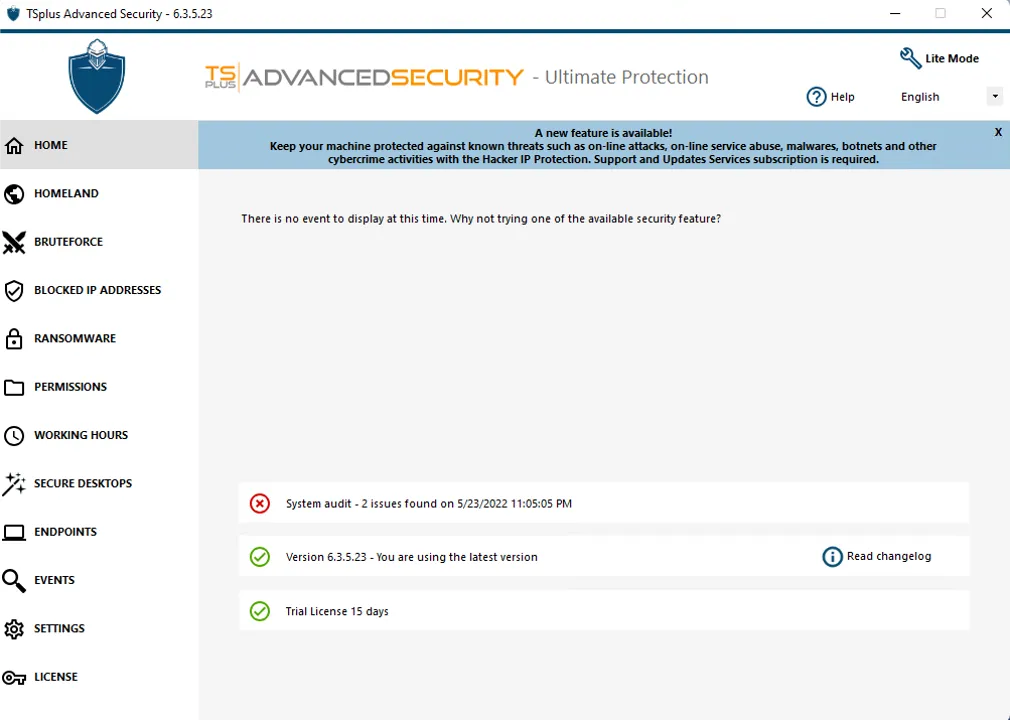Screen dimensions: 1010x720
Task: Open the RANSOMWARE section label
Action: (75, 338)
